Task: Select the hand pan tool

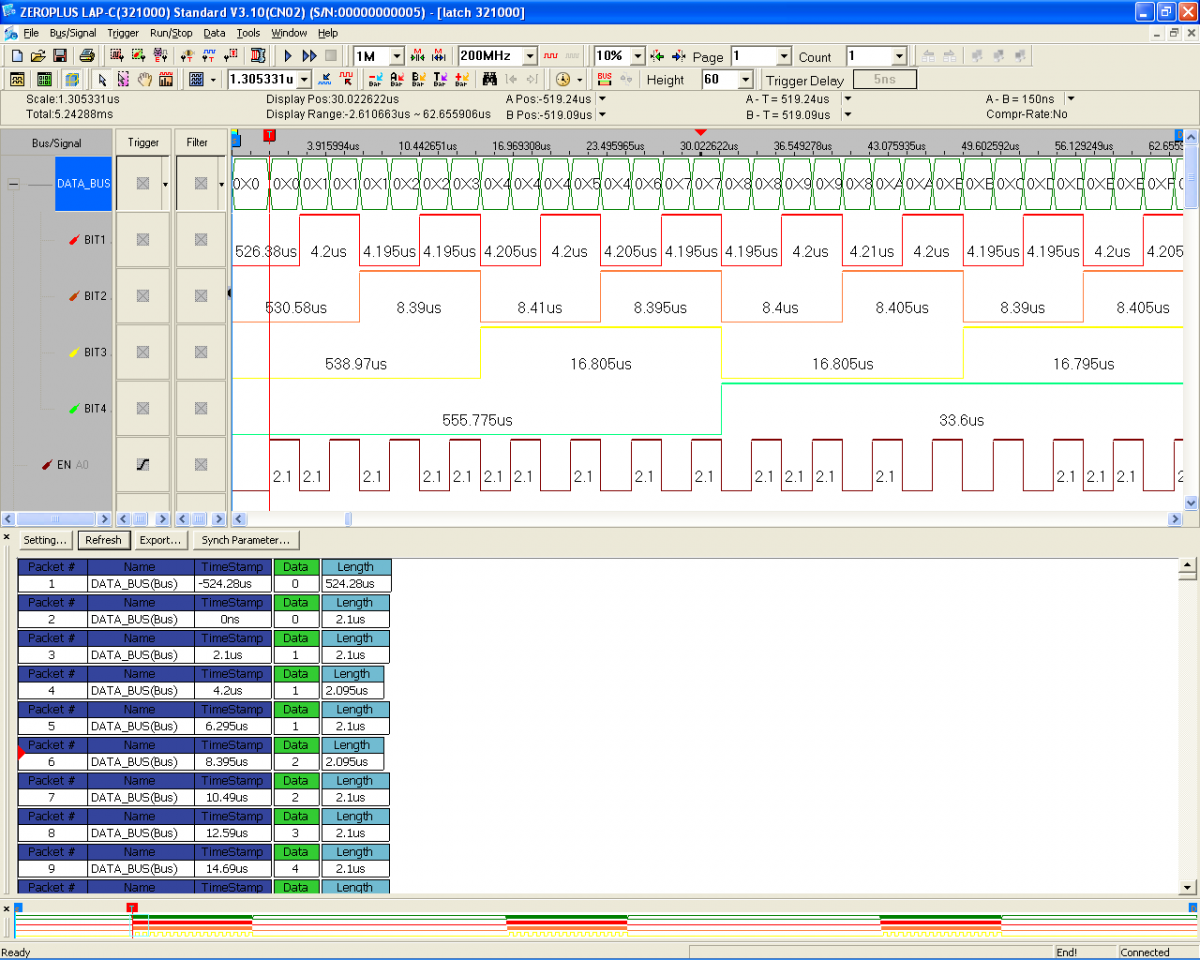Action: (144, 80)
